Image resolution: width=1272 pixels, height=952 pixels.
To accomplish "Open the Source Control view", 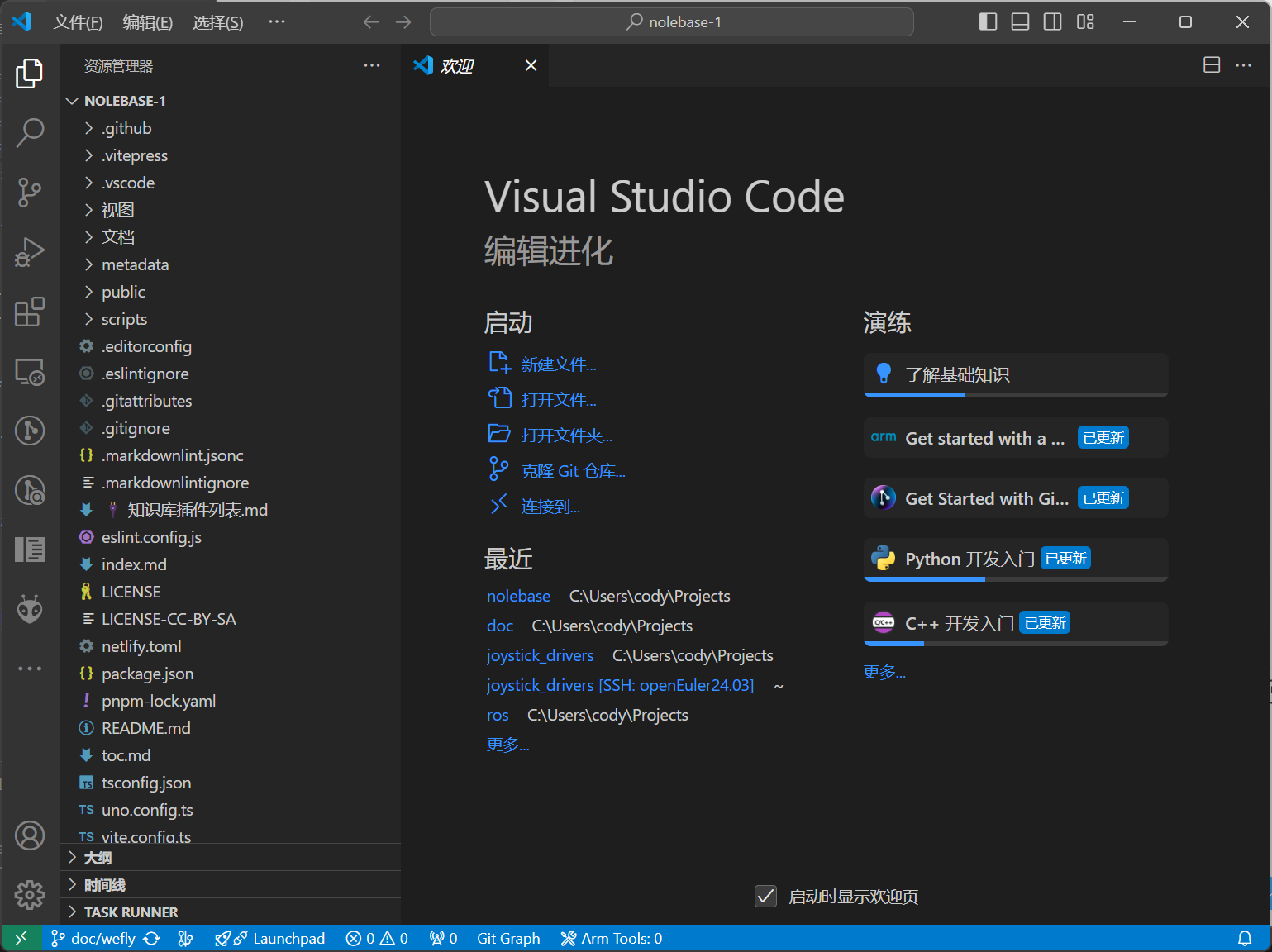I will pyautogui.click(x=30, y=192).
